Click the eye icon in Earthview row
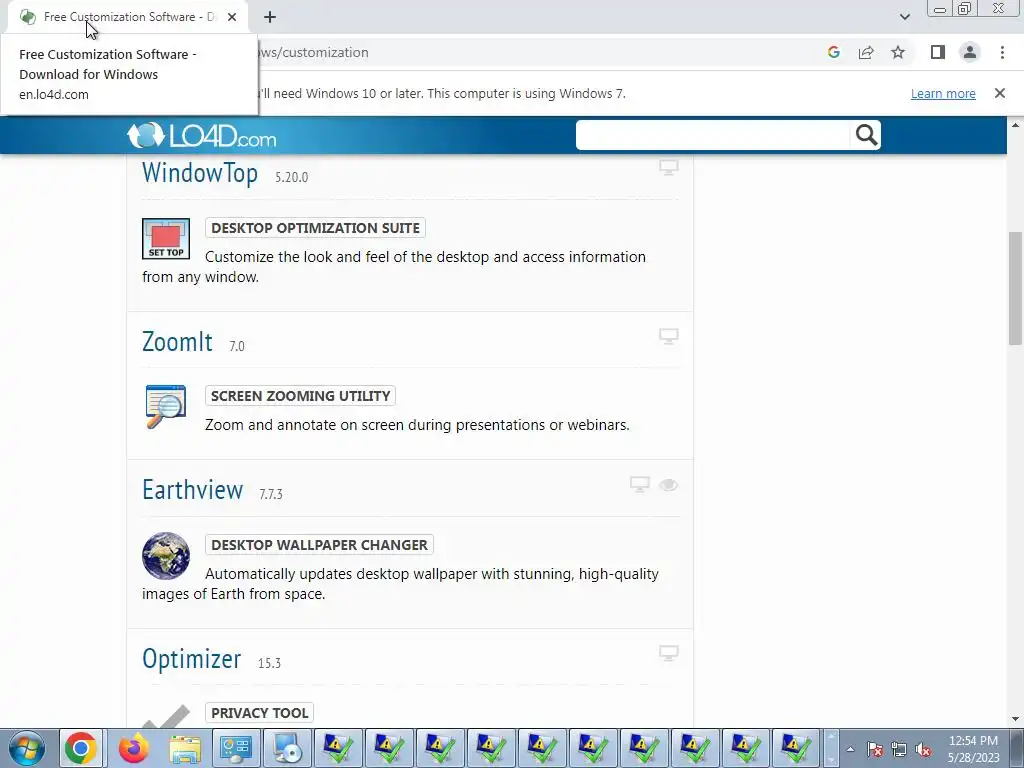Image resolution: width=1024 pixels, height=768 pixels. [x=668, y=485]
